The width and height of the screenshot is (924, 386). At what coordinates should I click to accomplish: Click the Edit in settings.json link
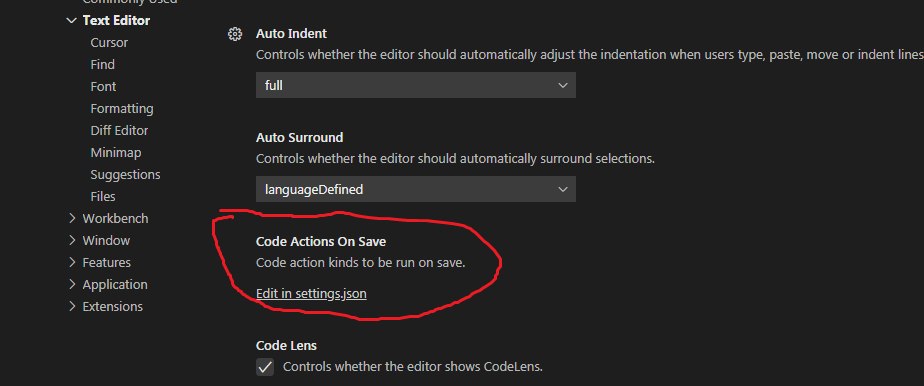(x=311, y=293)
